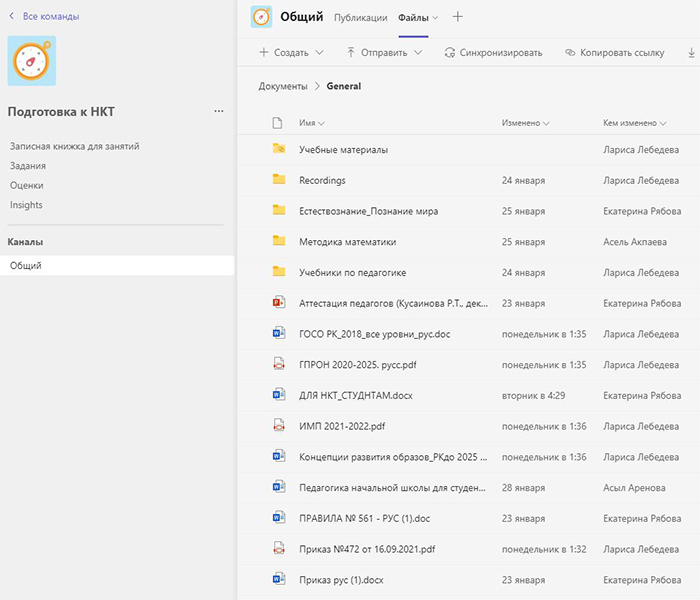Open the Recordings folder icon

279,180
